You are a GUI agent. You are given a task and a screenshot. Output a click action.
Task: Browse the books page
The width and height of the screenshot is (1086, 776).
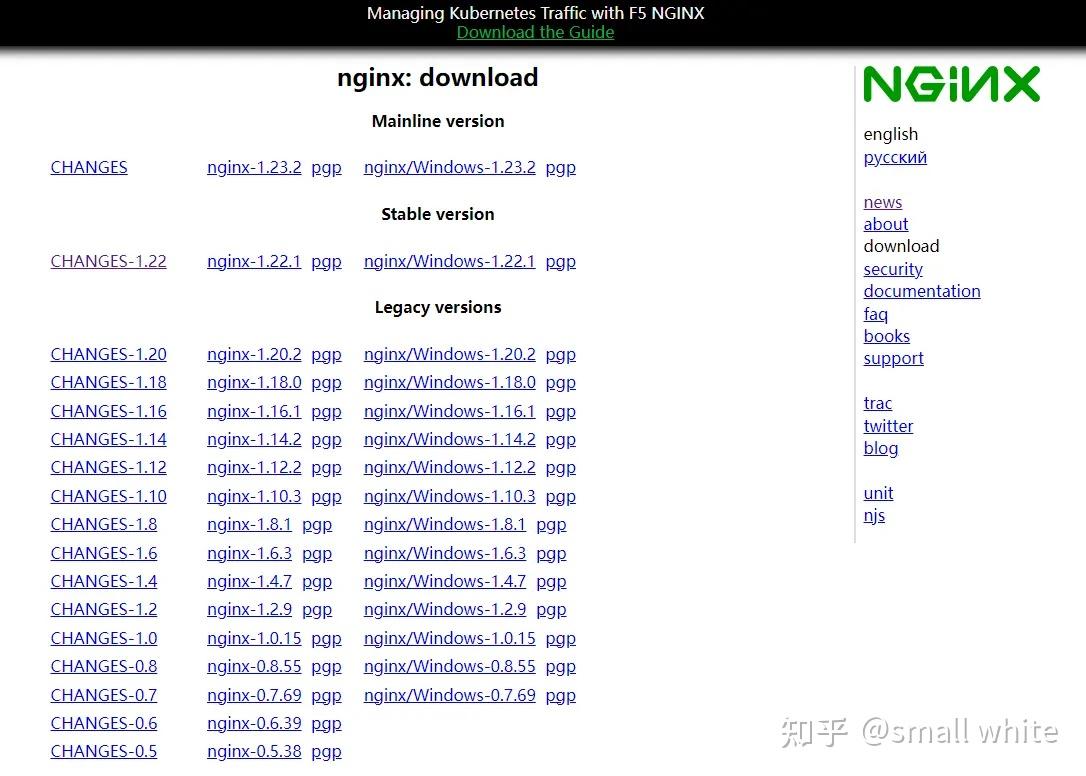(886, 336)
